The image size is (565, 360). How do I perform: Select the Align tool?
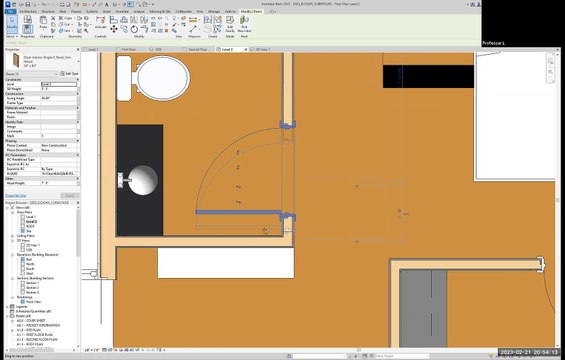[x=114, y=20]
